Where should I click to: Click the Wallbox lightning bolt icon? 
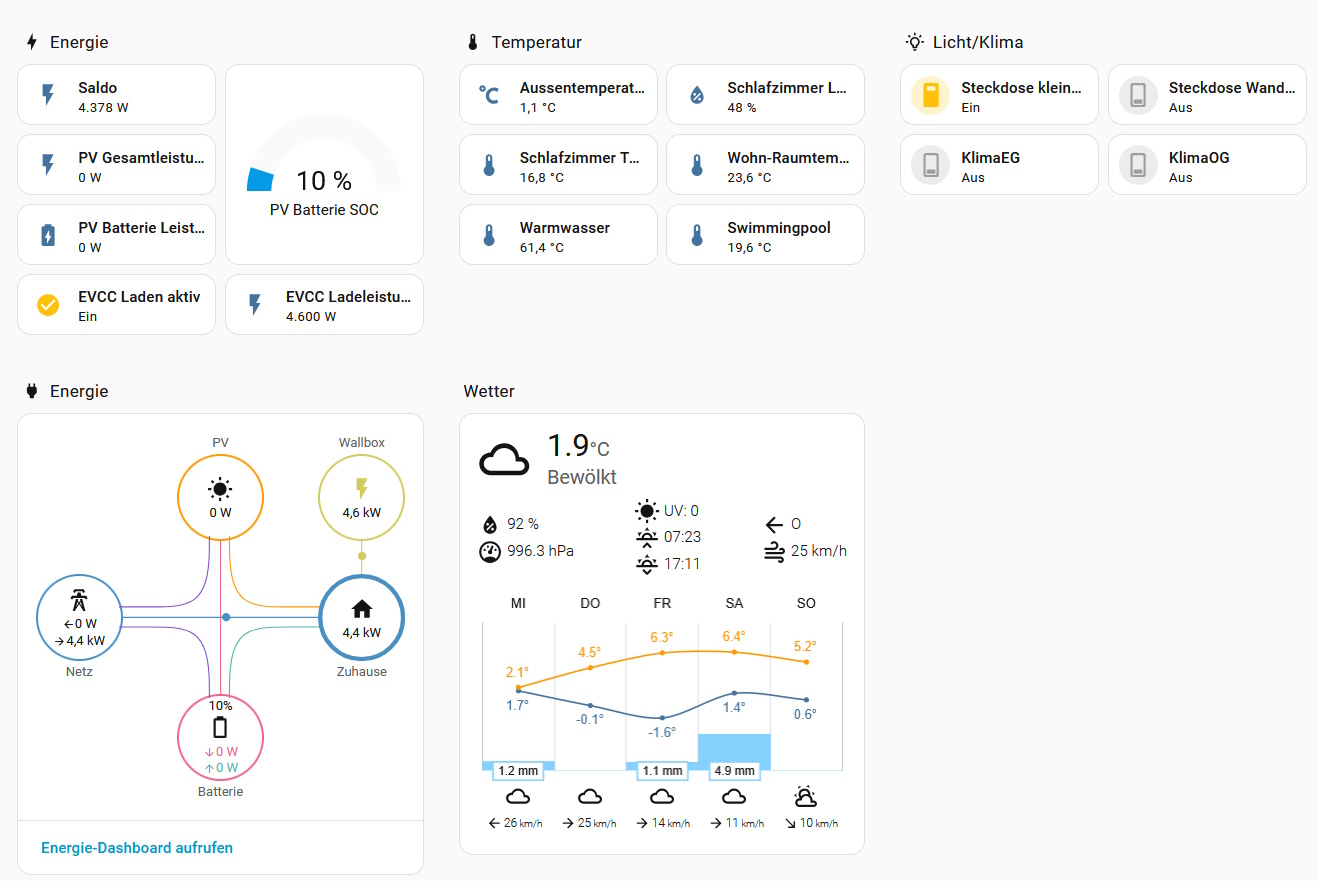click(361, 488)
